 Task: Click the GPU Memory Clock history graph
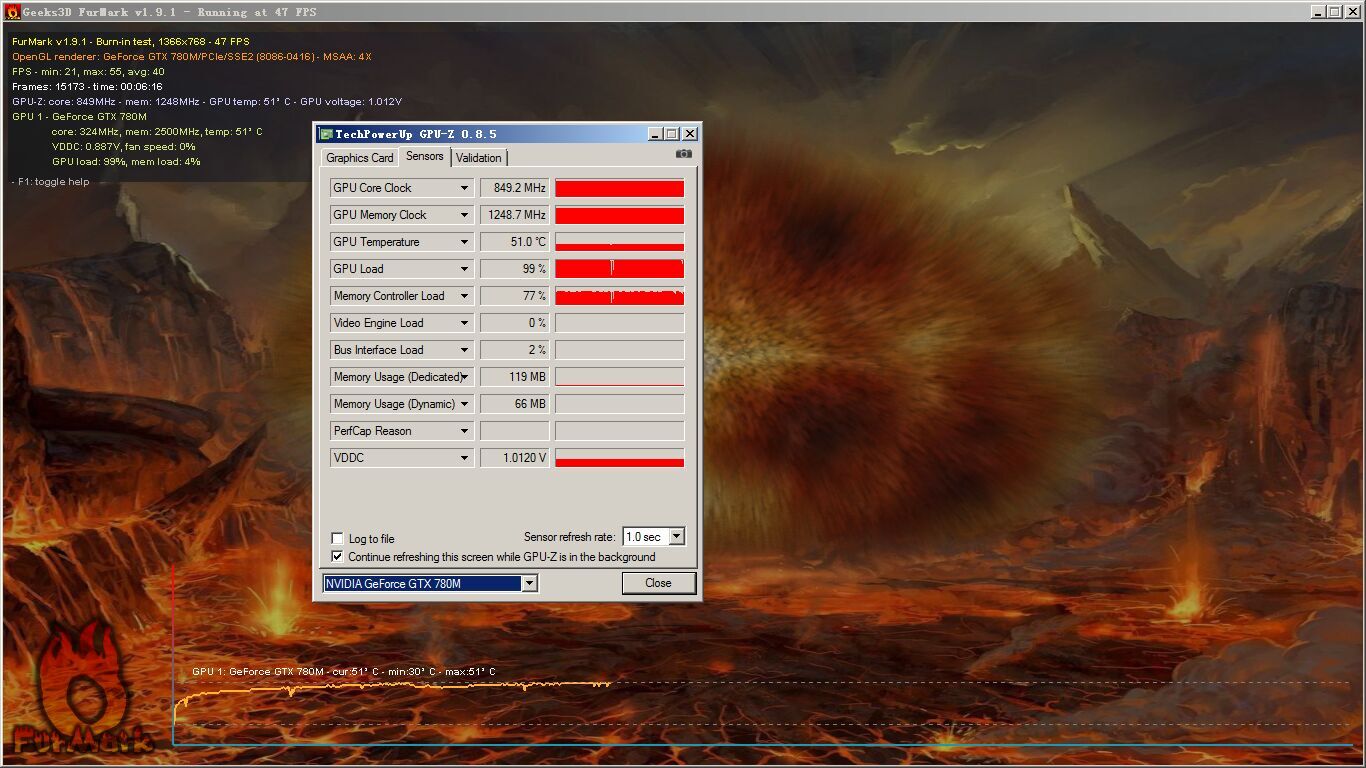pyautogui.click(x=620, y=215)
